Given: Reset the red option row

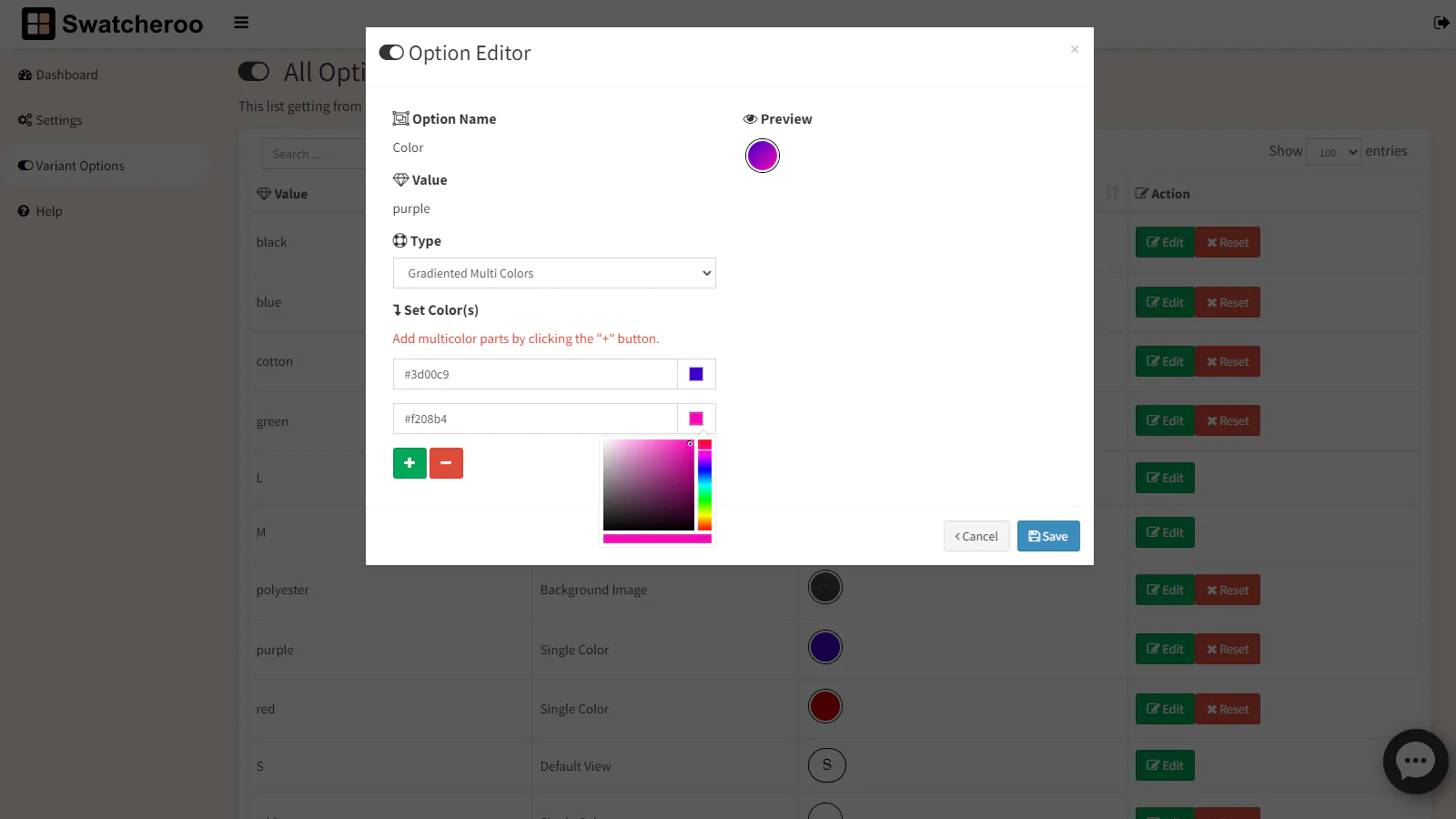Looking at the screenshot, I should [x=1228, y=709].
